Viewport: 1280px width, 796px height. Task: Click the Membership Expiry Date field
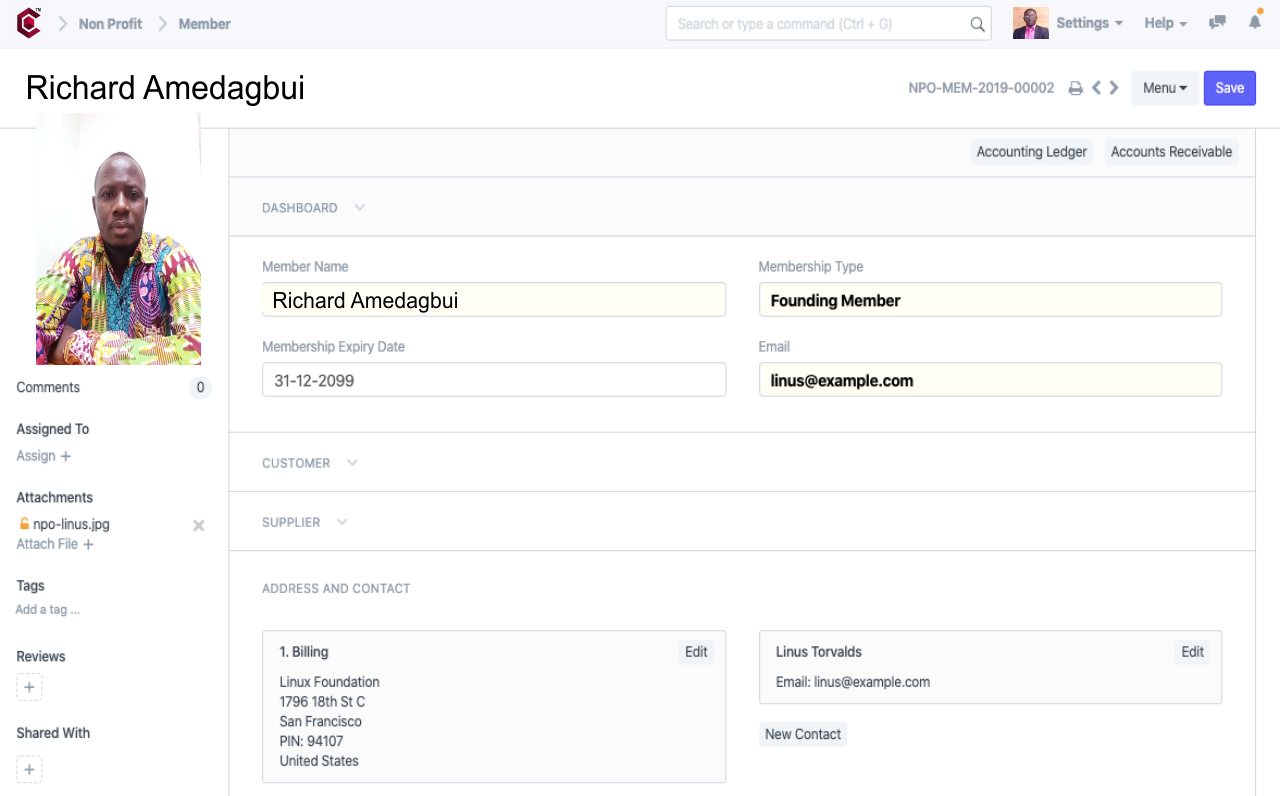pos(493,380)
